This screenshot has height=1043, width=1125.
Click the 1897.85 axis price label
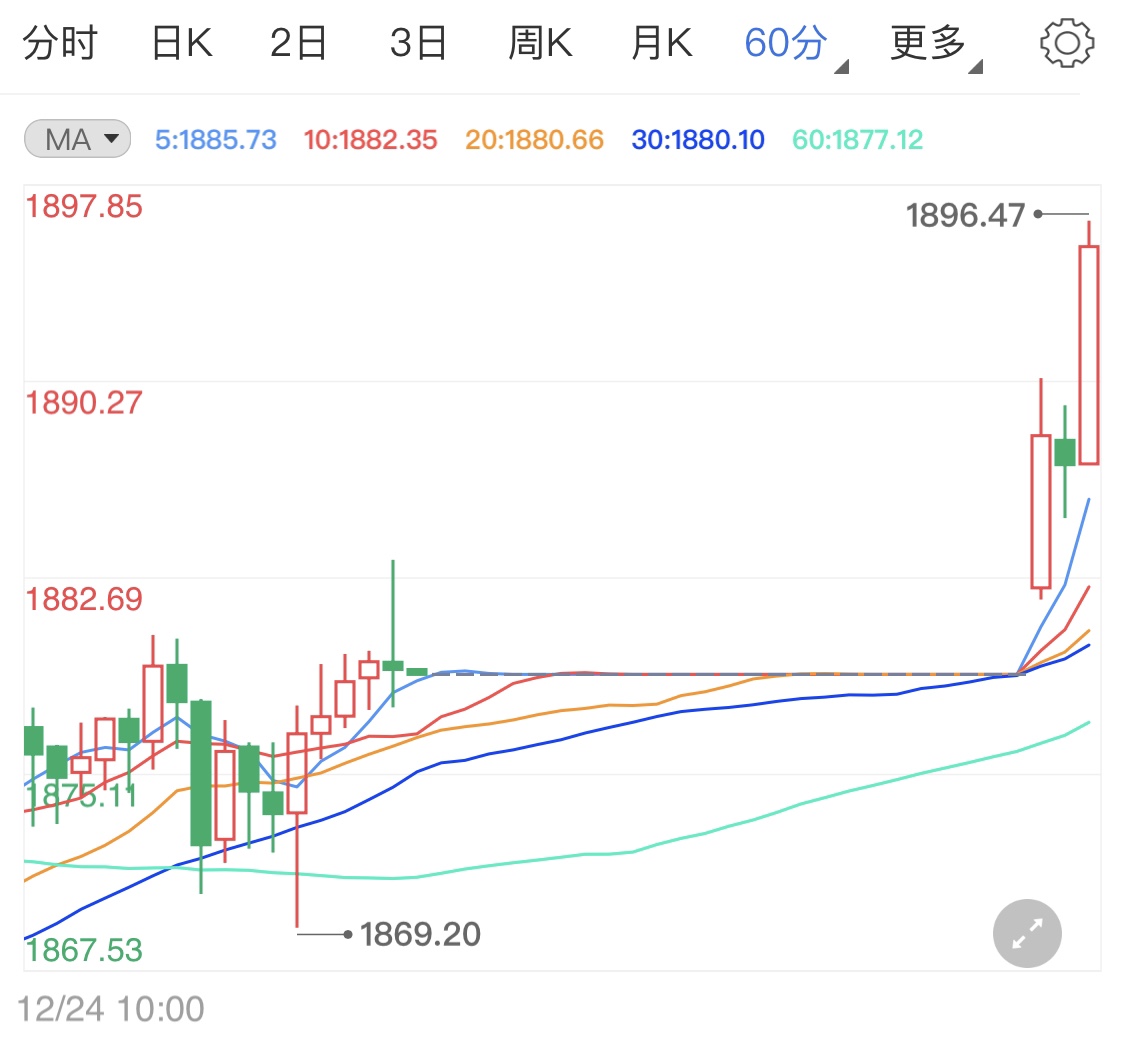click(x=84, y=207)
